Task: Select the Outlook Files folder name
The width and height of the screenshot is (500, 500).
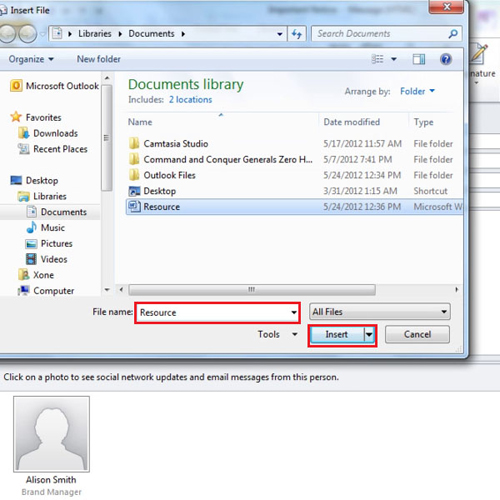Action: 169,175
